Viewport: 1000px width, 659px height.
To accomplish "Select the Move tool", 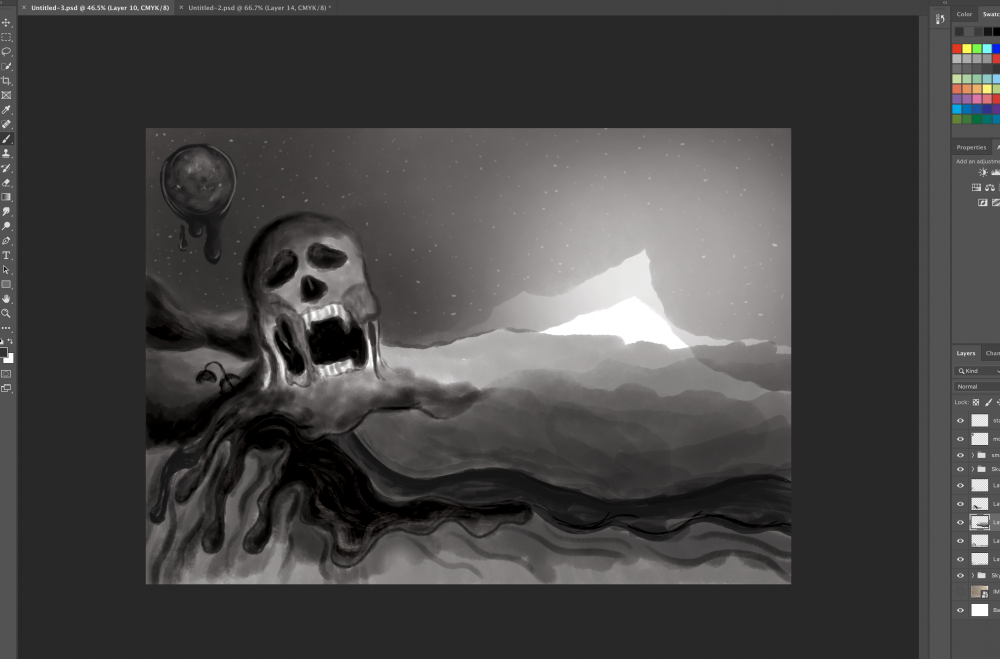I will [6, 22].
